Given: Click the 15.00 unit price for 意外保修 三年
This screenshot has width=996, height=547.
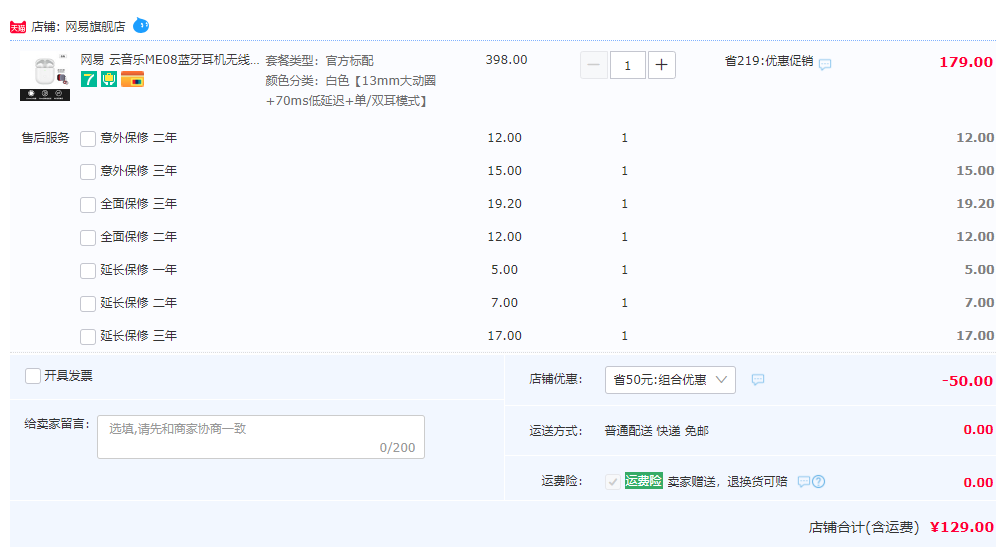Looking at the screenshot, I should [x=504, y=171].
